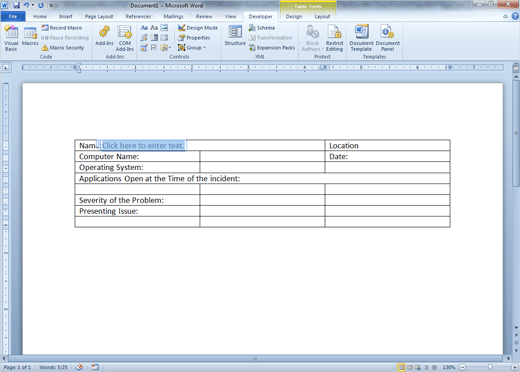The height and width of the screenshot is (372, 520).
Task: Open Word Help
Action: (x=515, y=16)
